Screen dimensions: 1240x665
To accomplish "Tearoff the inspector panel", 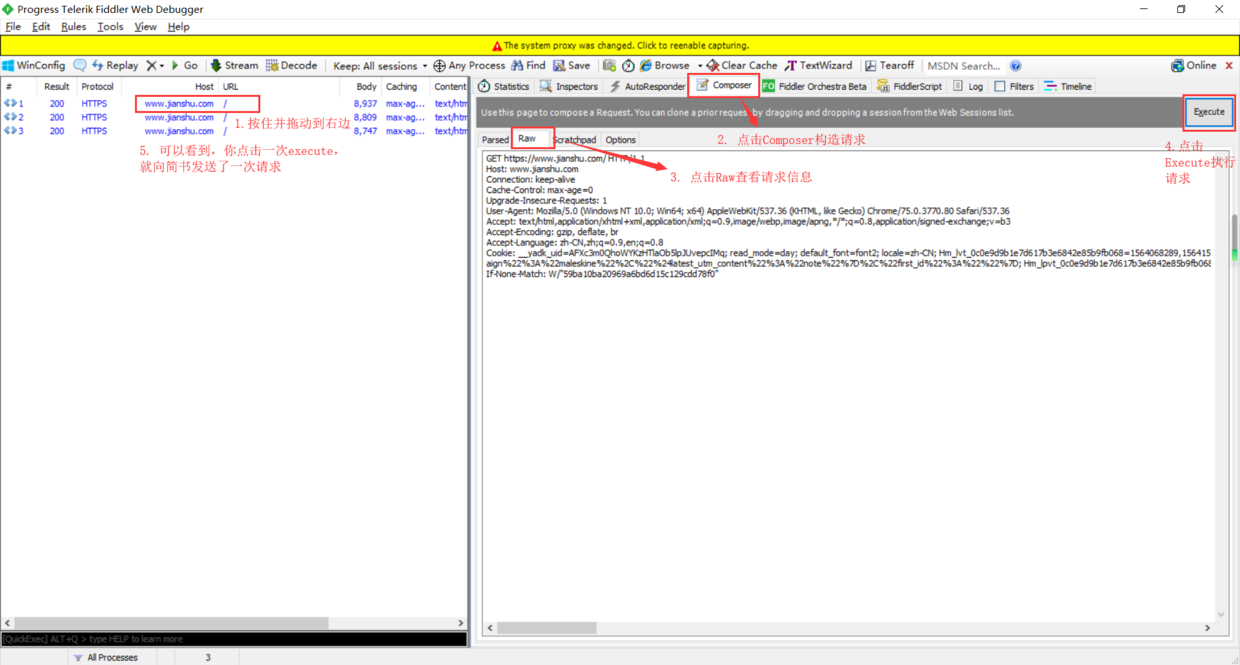I will click(889, 66).
